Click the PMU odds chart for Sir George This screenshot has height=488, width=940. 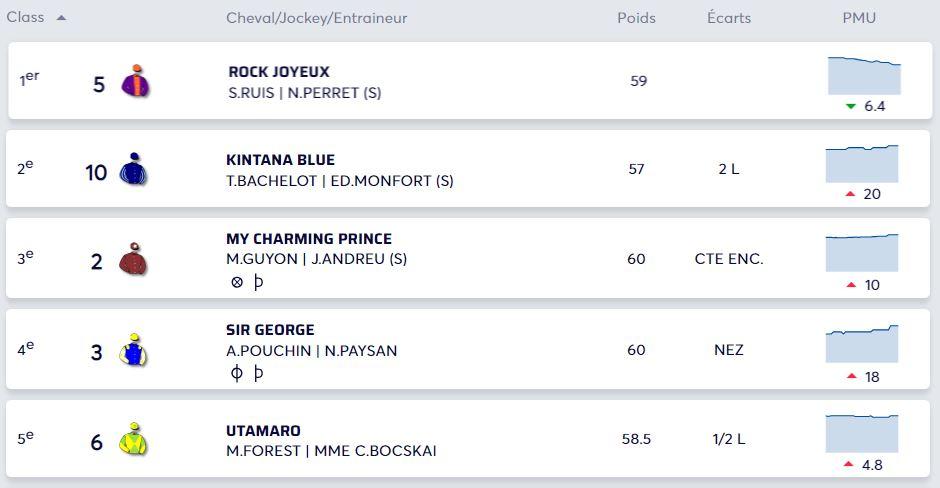(x=862, y=344)
